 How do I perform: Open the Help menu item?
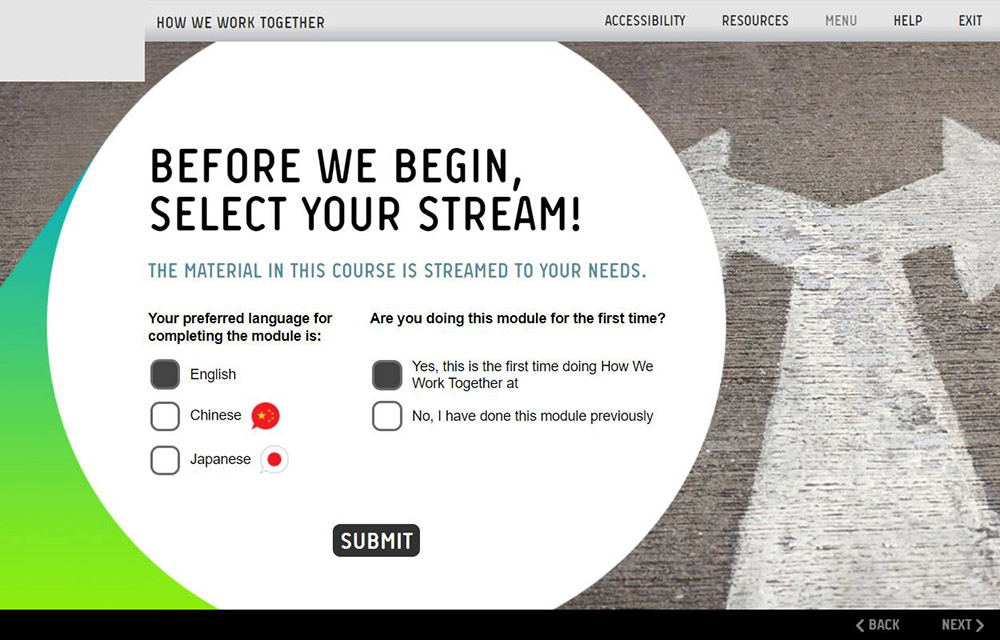[908, 21]
